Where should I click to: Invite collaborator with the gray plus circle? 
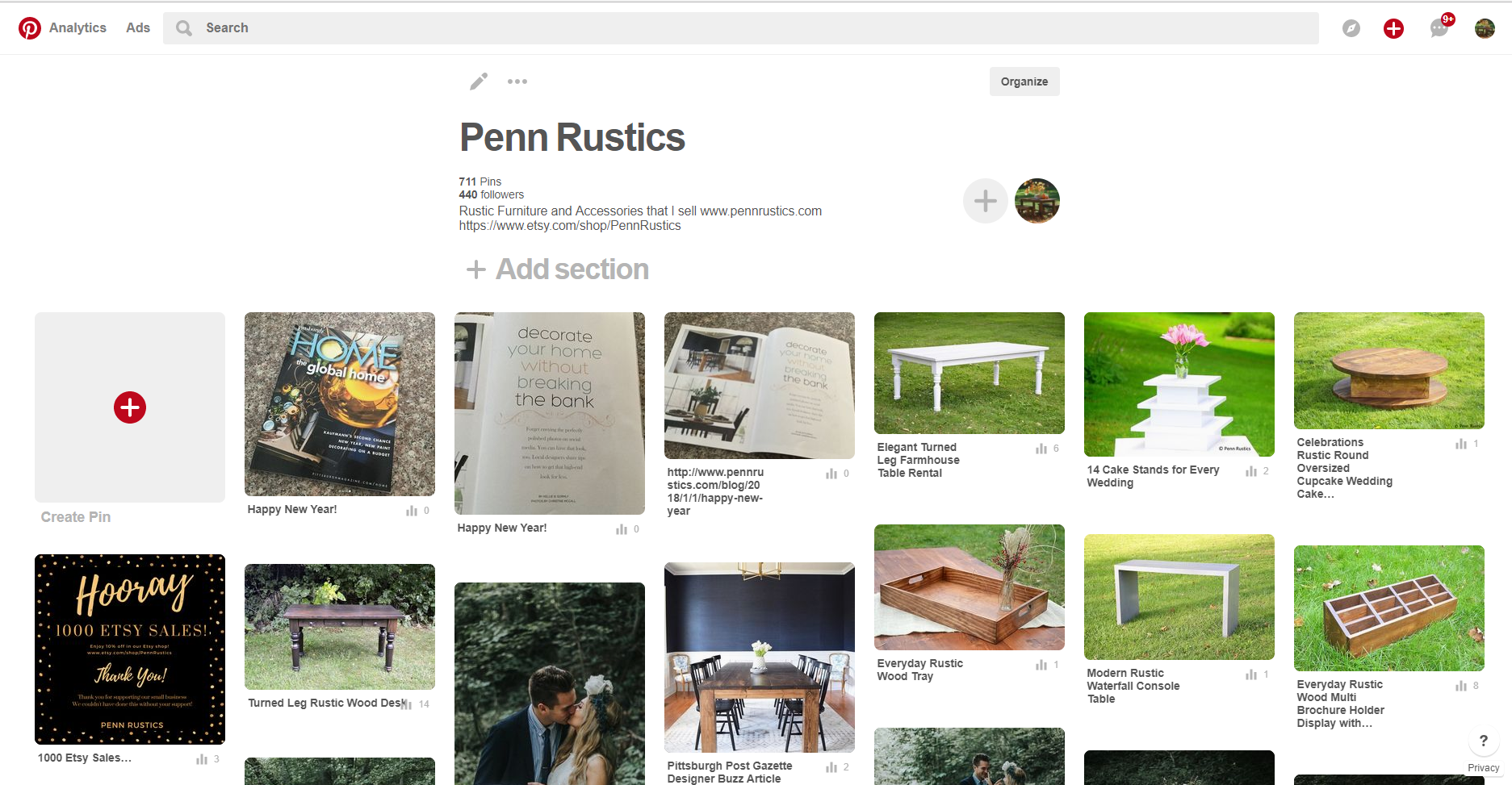point(986,201)
